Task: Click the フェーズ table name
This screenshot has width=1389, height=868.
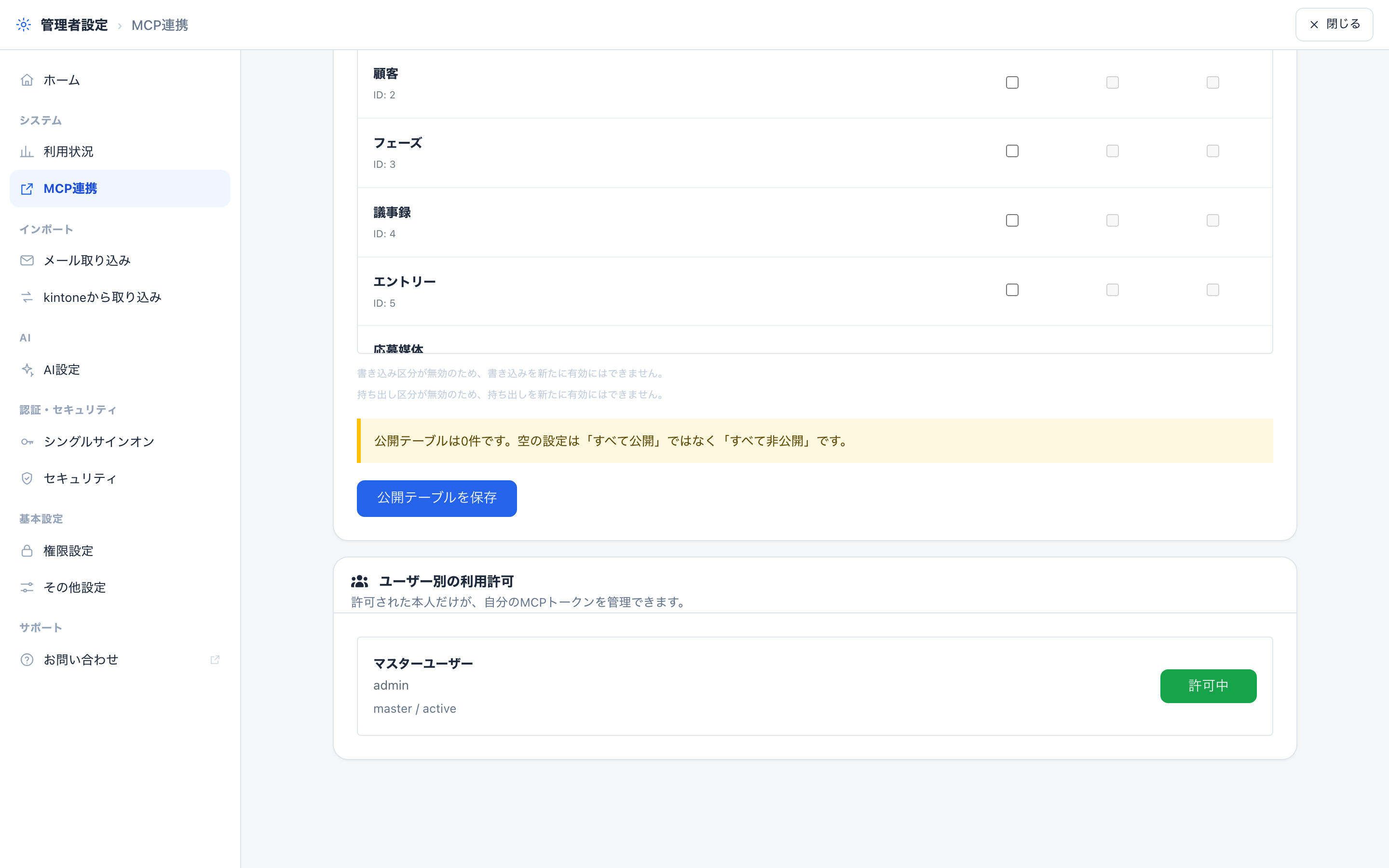Action: pos(398,143)
